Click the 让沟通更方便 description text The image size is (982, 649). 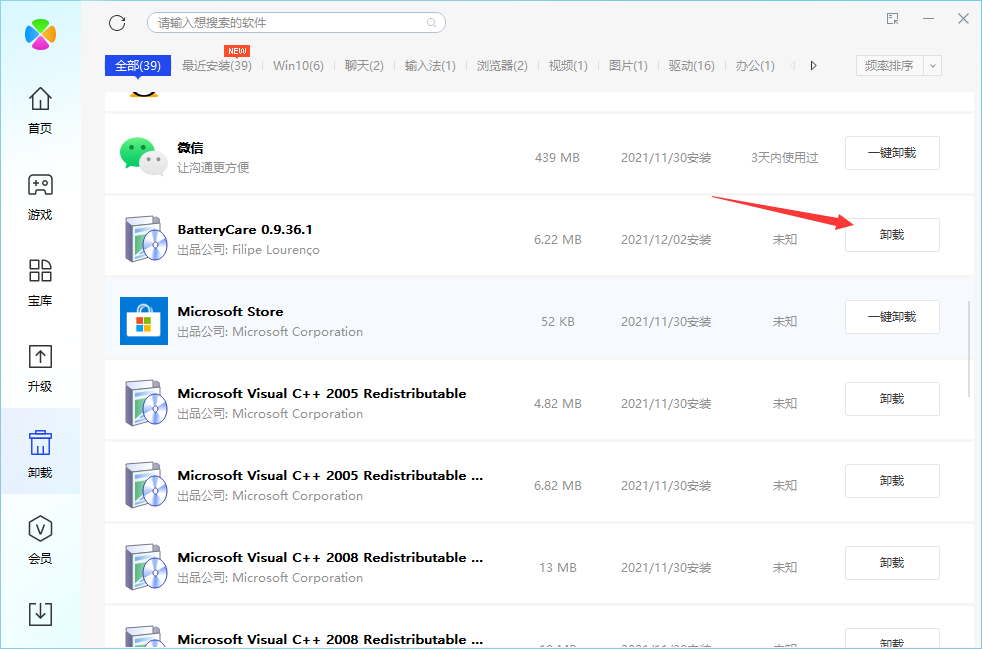[x=214, y=168]
